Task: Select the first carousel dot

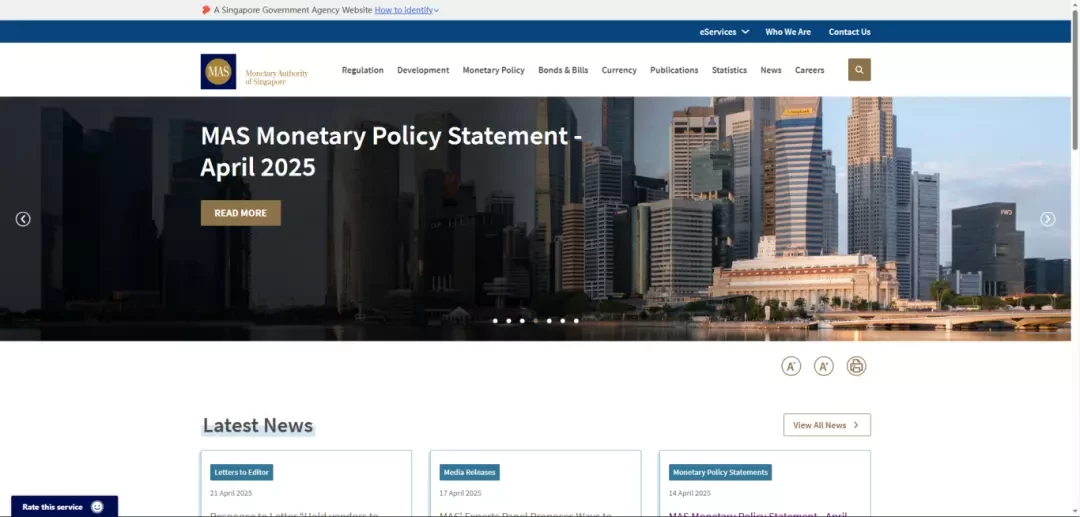Action: click(495, 321)
